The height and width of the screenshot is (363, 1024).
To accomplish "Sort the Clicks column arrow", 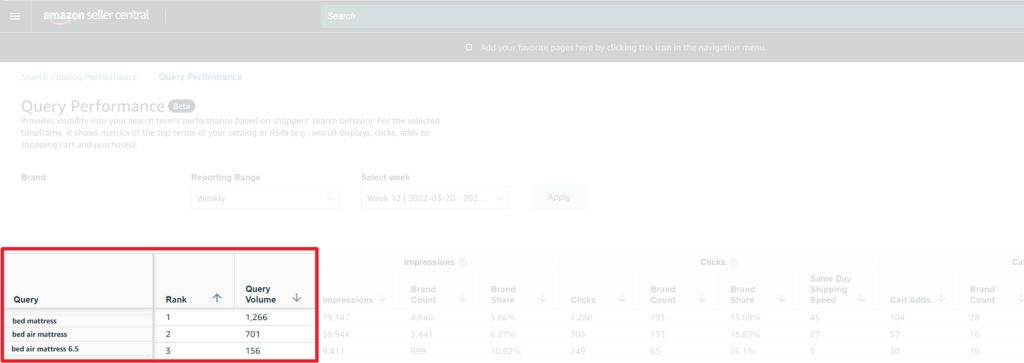I will 622,298.
